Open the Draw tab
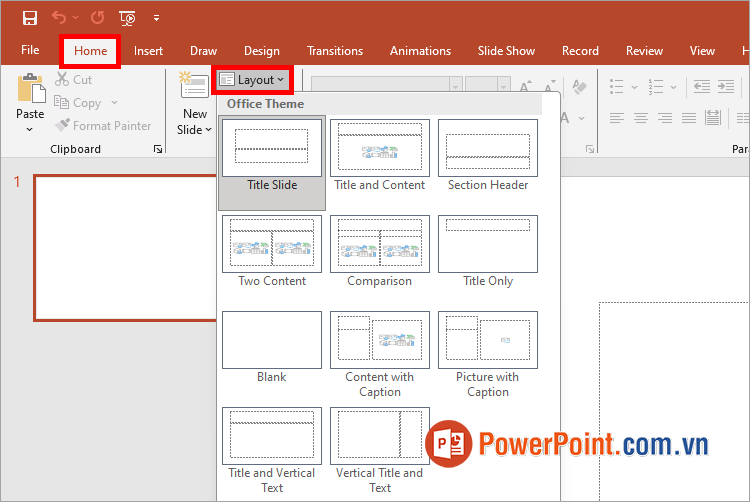The image size is (750, 502). click(203, 51)
